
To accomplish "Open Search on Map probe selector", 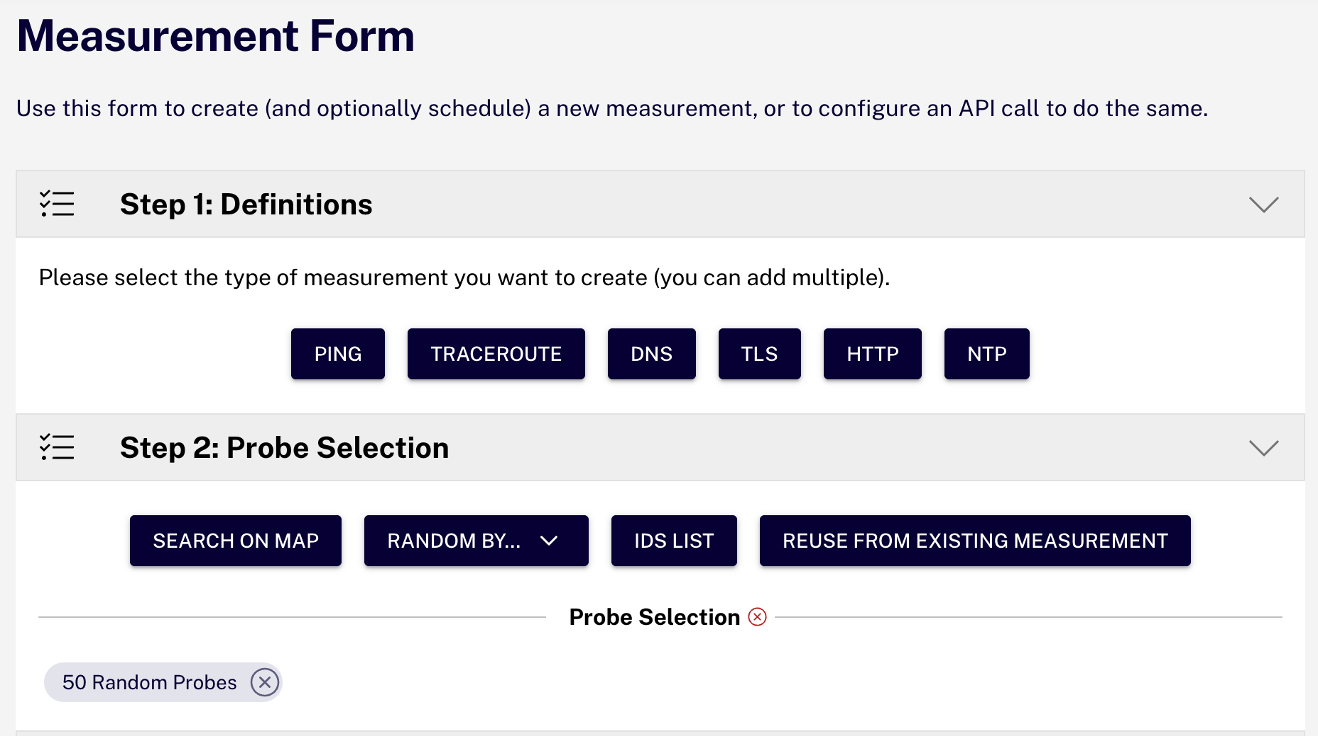I will point(236,541).
